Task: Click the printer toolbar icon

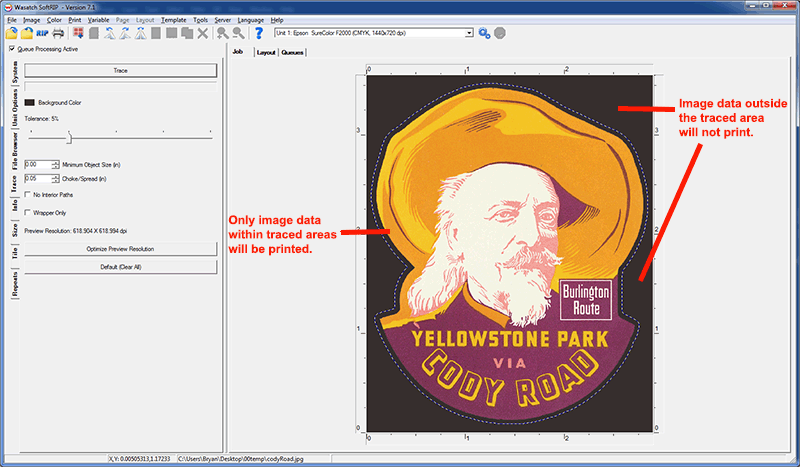Action: point(58,33)
